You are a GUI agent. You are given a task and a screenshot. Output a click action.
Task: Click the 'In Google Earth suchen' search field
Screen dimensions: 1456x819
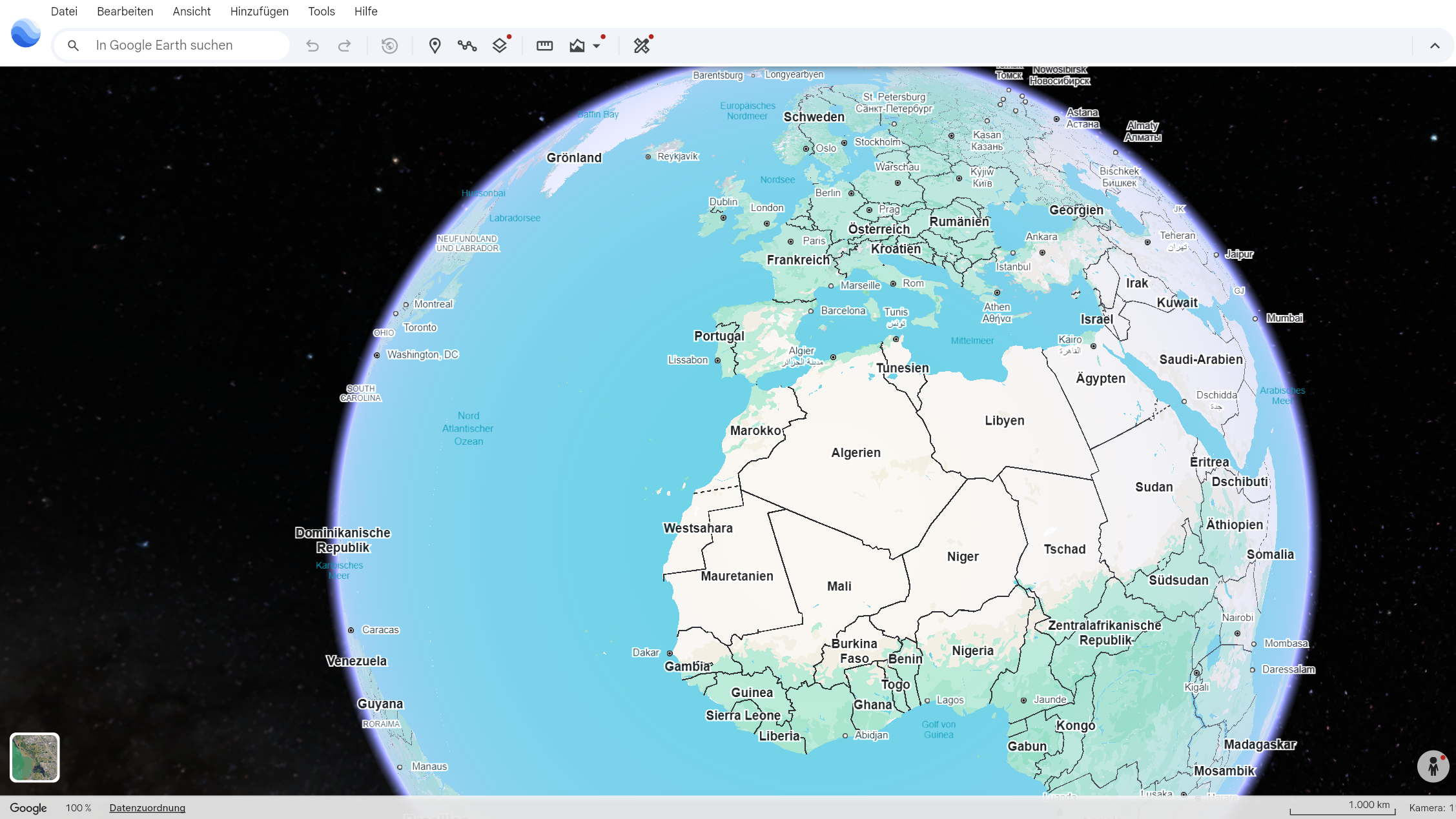(x=172, y=46)
